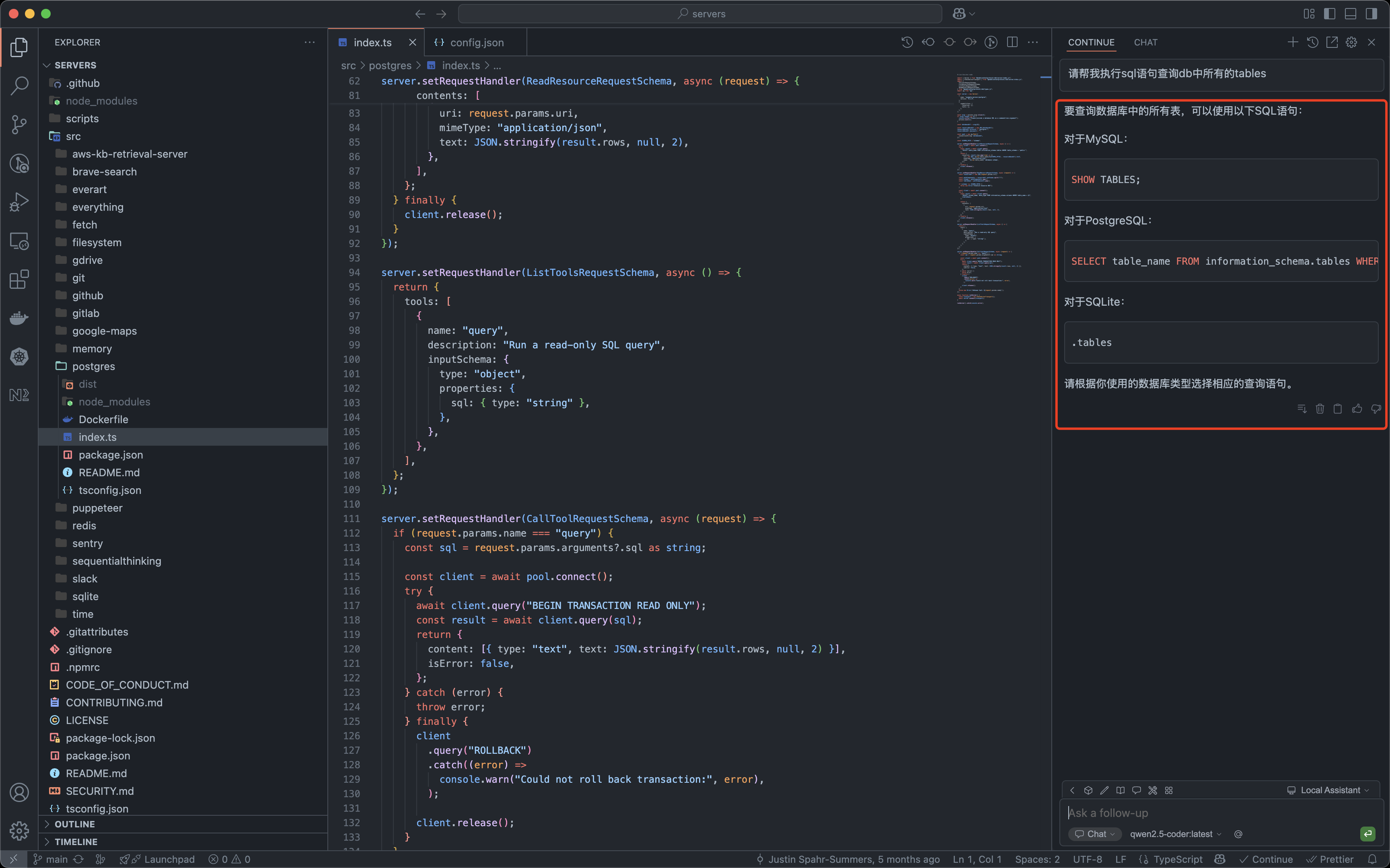Click the main branch in status bar
The height and width of the screenshot is (868, 1390).
[51, 859]
